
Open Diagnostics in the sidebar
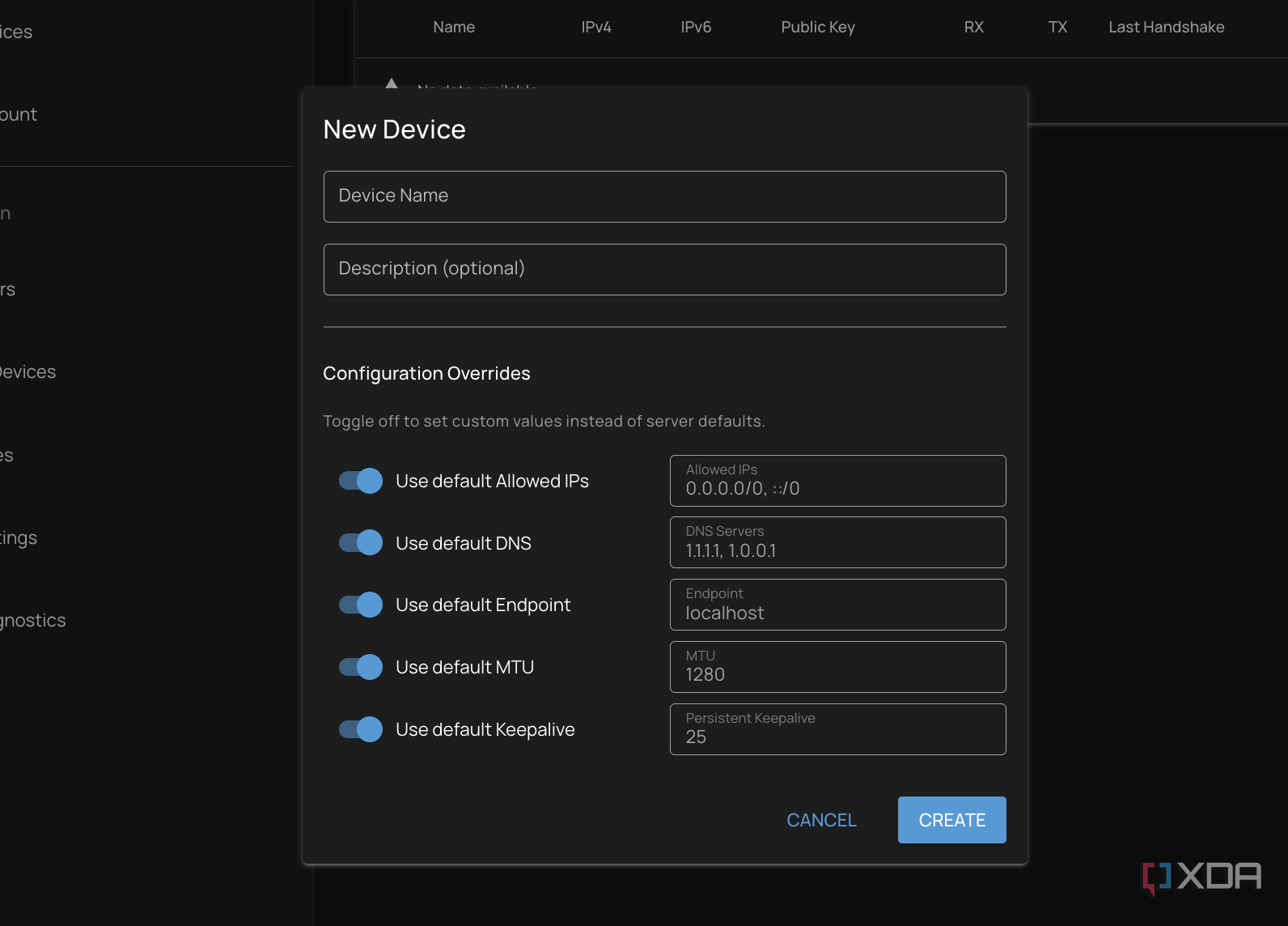coord(33,621)
